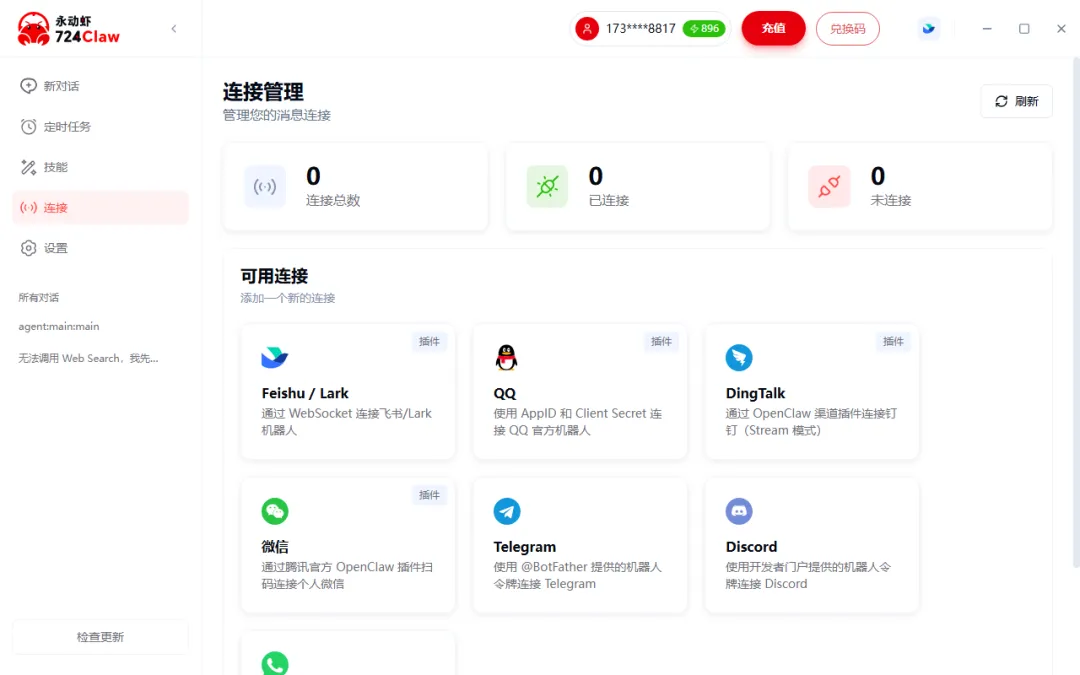Click the 刷新 refresh button
The height and width of the screenshot is (675, 1080).
(x=1017, y=101)
